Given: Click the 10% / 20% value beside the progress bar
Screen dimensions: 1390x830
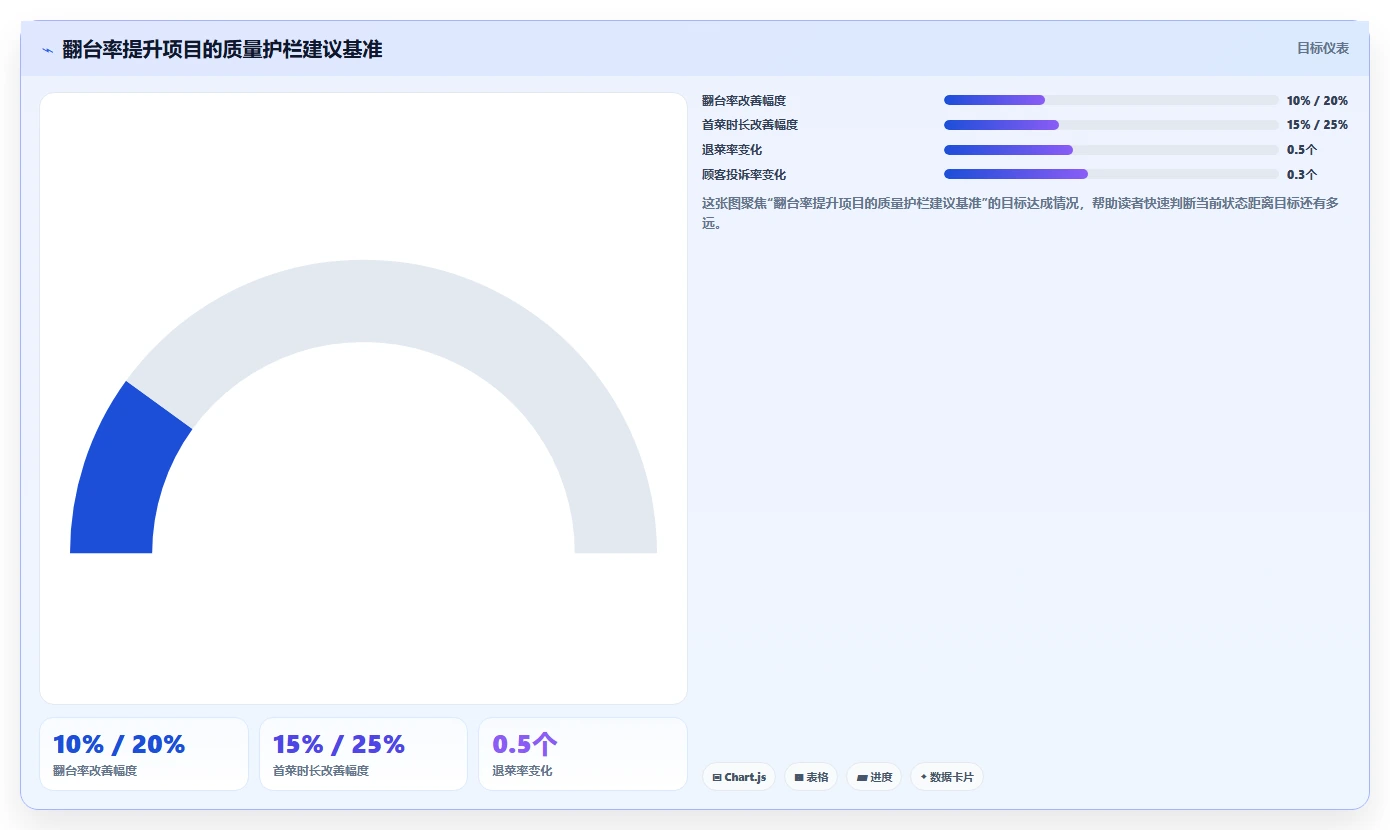Looking at the screenshot, I should point(1317,101).
